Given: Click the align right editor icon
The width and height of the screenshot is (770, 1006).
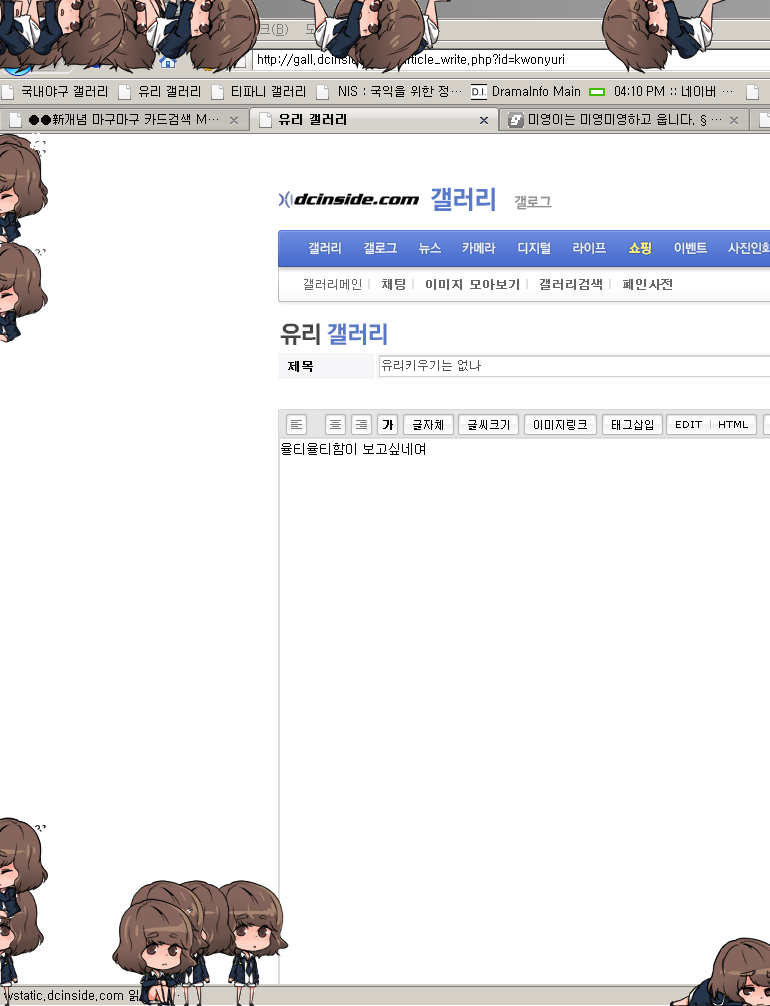Looking at the screenshot, I should [362, 425].
